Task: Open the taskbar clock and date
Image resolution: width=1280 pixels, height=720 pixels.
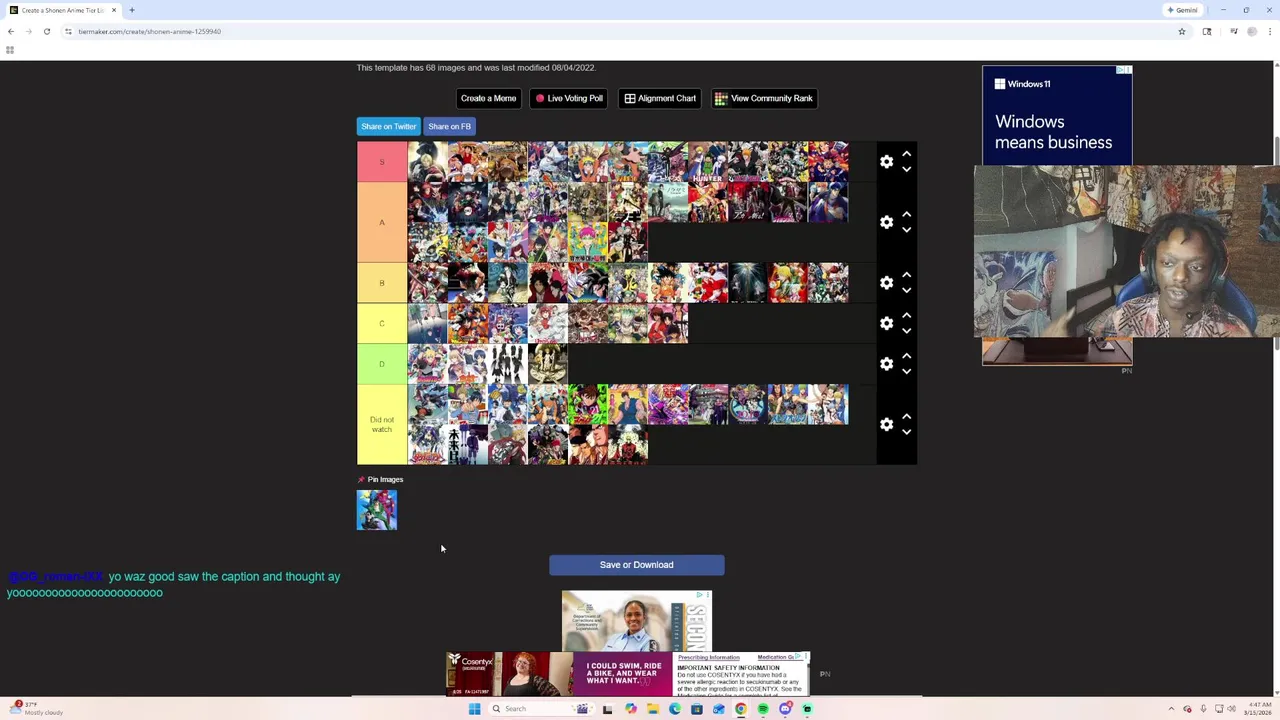Action: point(1258,709)
